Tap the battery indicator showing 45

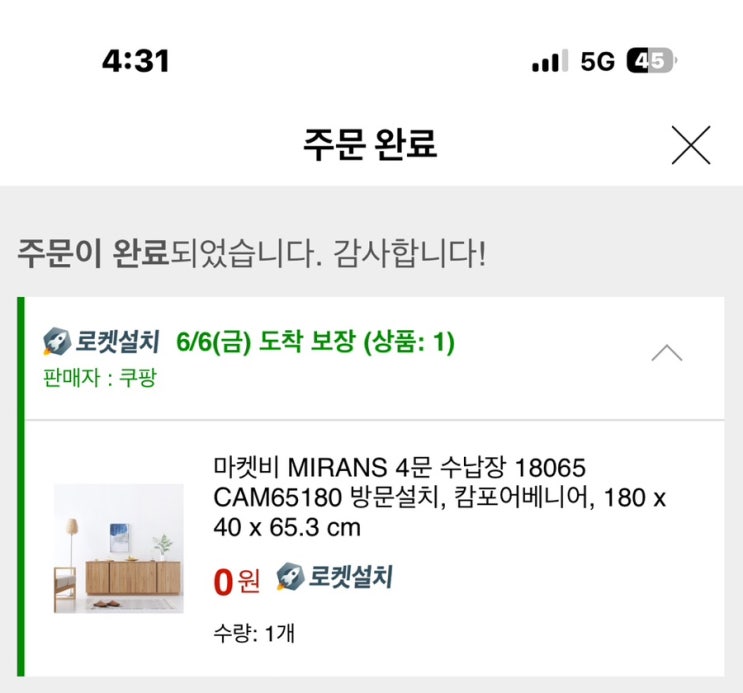click(x=651, y=61)
